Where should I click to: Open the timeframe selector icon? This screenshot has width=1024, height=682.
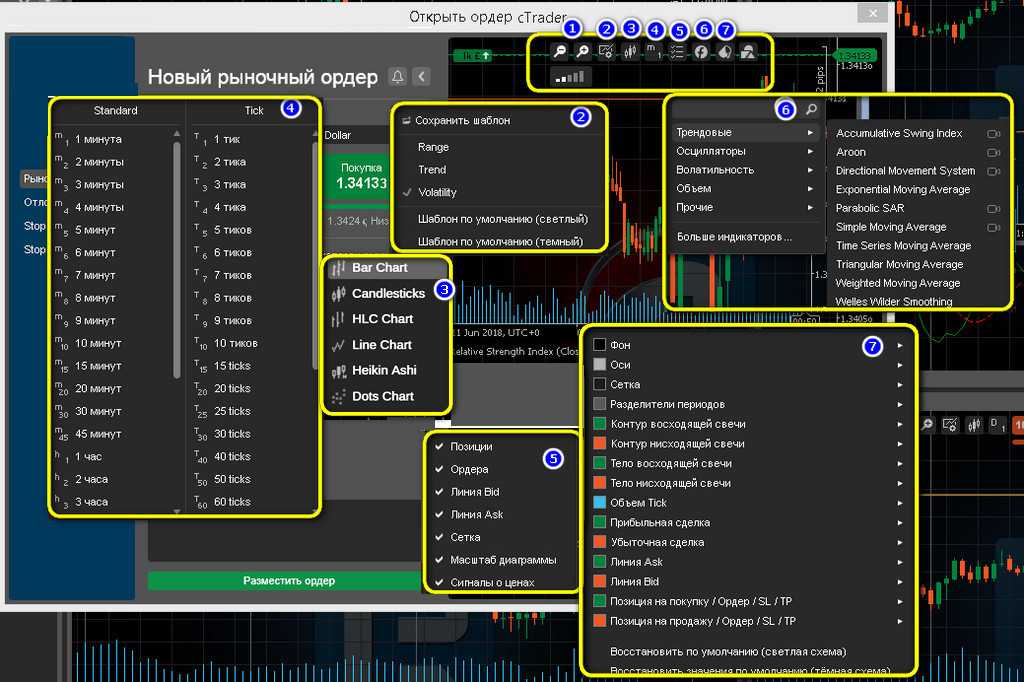[654, 52]
